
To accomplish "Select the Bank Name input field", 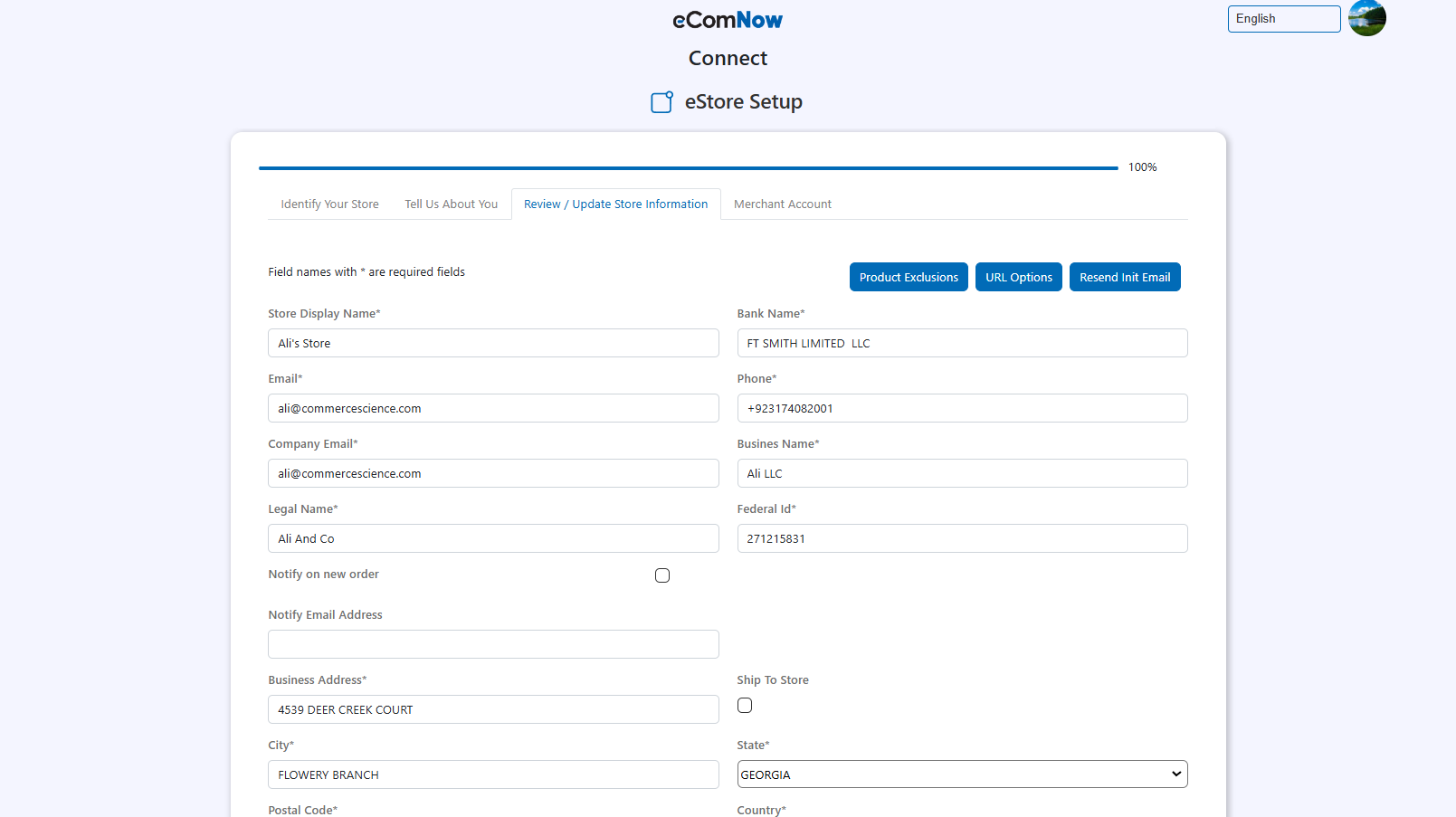I will pos(962,344).
